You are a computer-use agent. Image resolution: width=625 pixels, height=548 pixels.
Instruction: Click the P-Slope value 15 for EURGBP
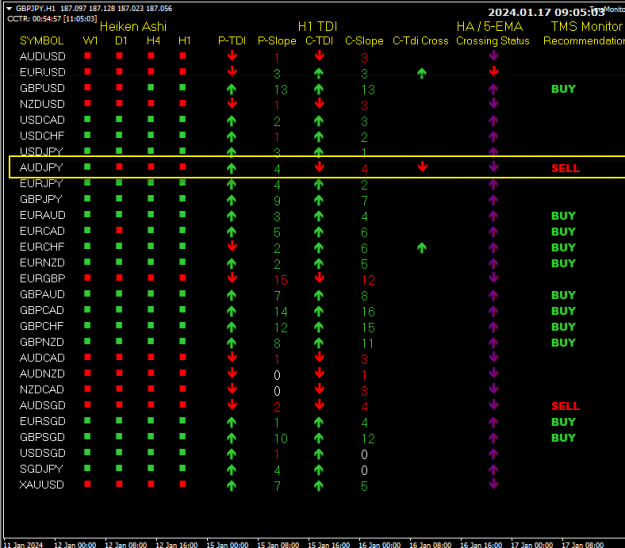tap(281, 280)
